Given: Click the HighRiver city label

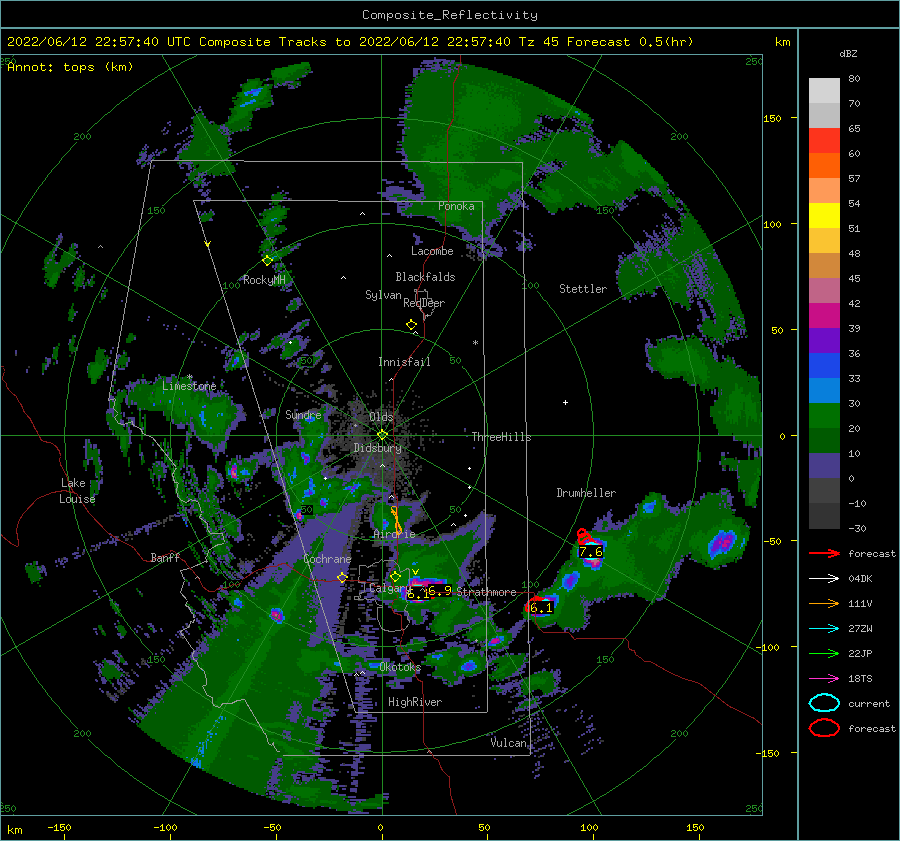Looking at the screenshot, I should (415, 702).
